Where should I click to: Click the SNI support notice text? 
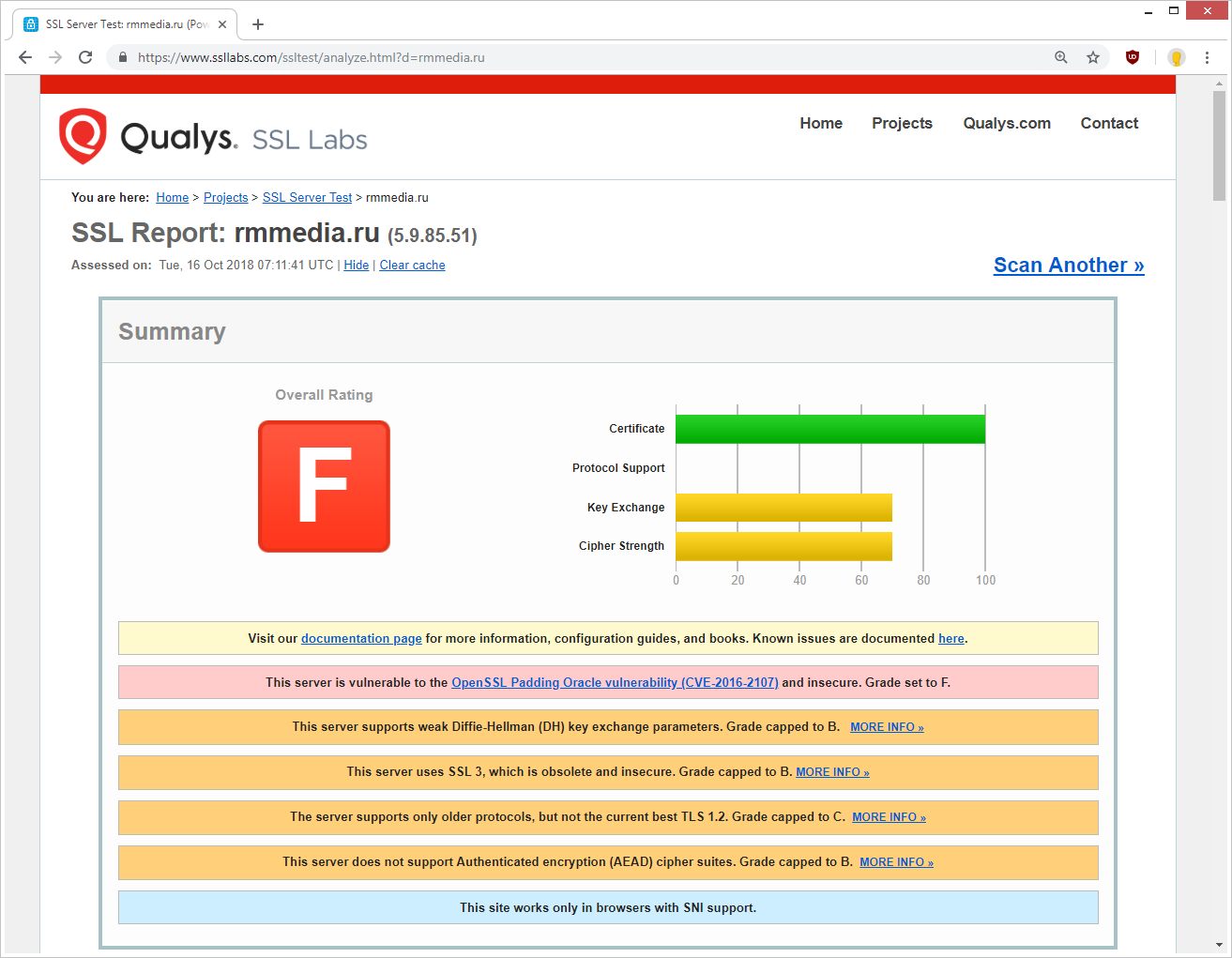point(608,907)
